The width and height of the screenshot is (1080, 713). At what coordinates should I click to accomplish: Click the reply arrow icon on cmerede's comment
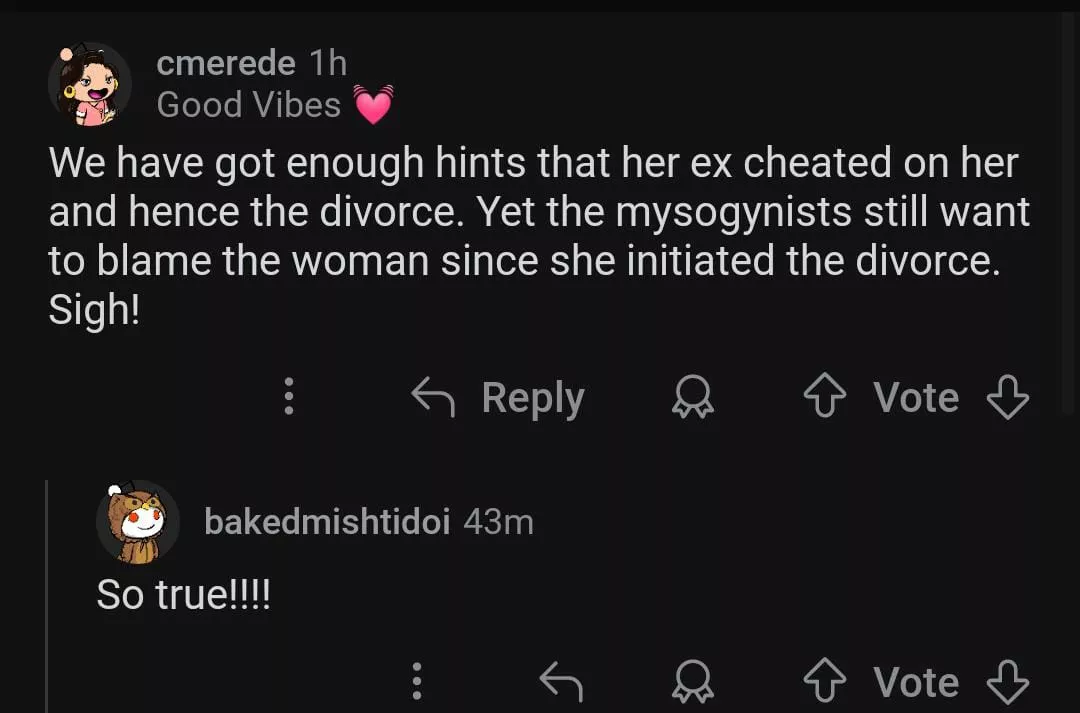coord(433,398)
